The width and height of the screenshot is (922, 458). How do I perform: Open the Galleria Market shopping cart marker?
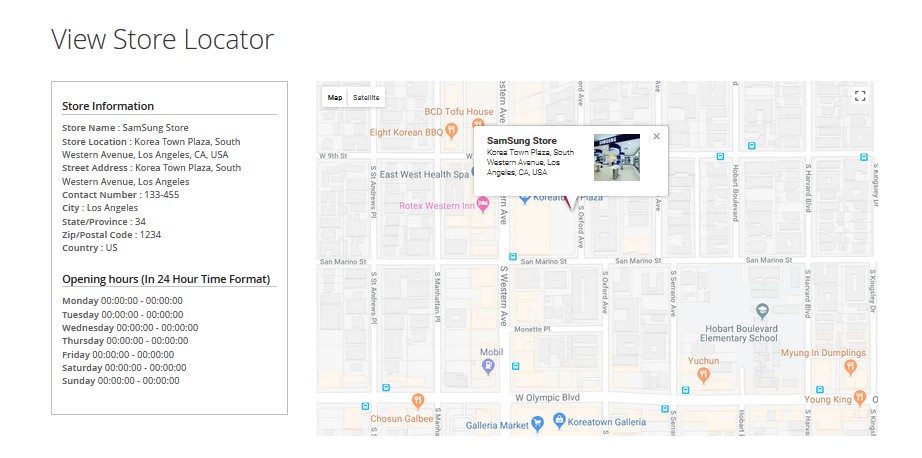(x=537, y=424)
